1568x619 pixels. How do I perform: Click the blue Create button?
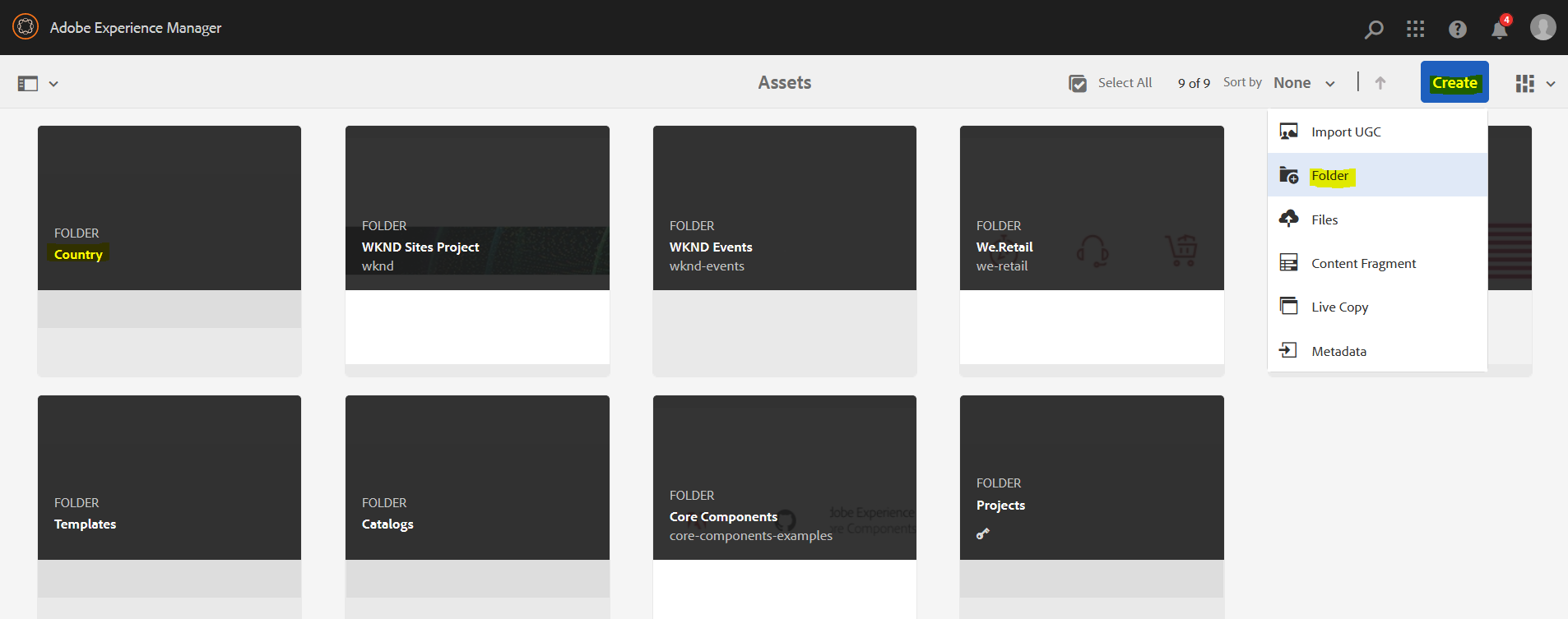[x=1454, y=82]
